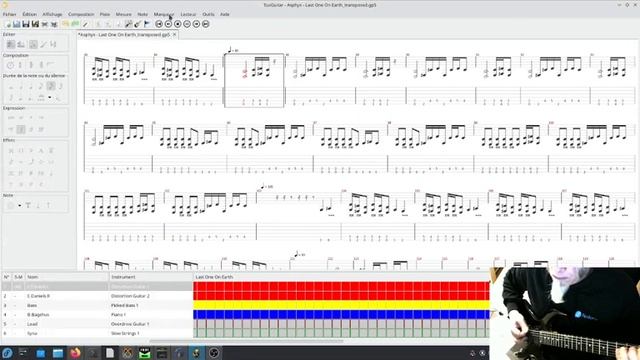Image resolution: width=640 pixels, height=360 pixels.
Task: Select track 2 Distortion Guitar 2 row
Action: coord(97,296)
